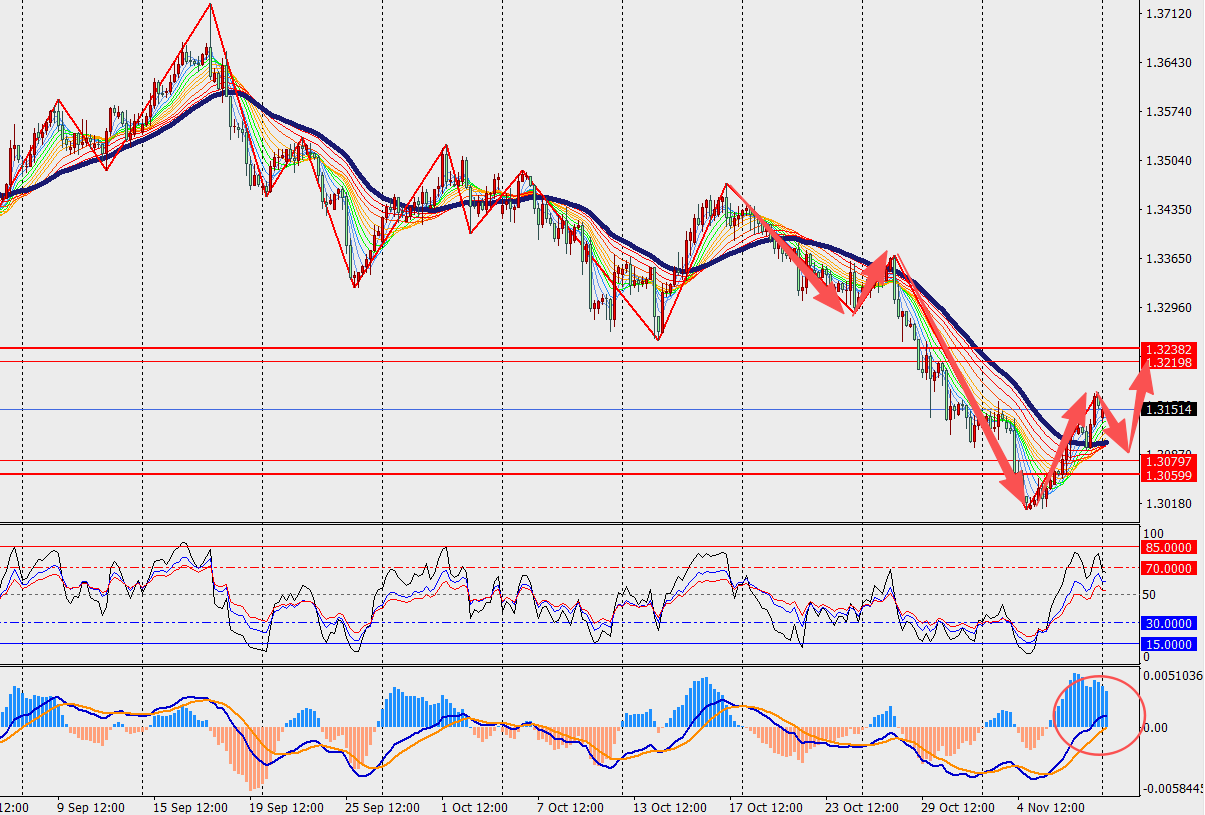Select the red 1.32198 price level label
This screenshot has height=815, width=1205.
[1169, 362]
